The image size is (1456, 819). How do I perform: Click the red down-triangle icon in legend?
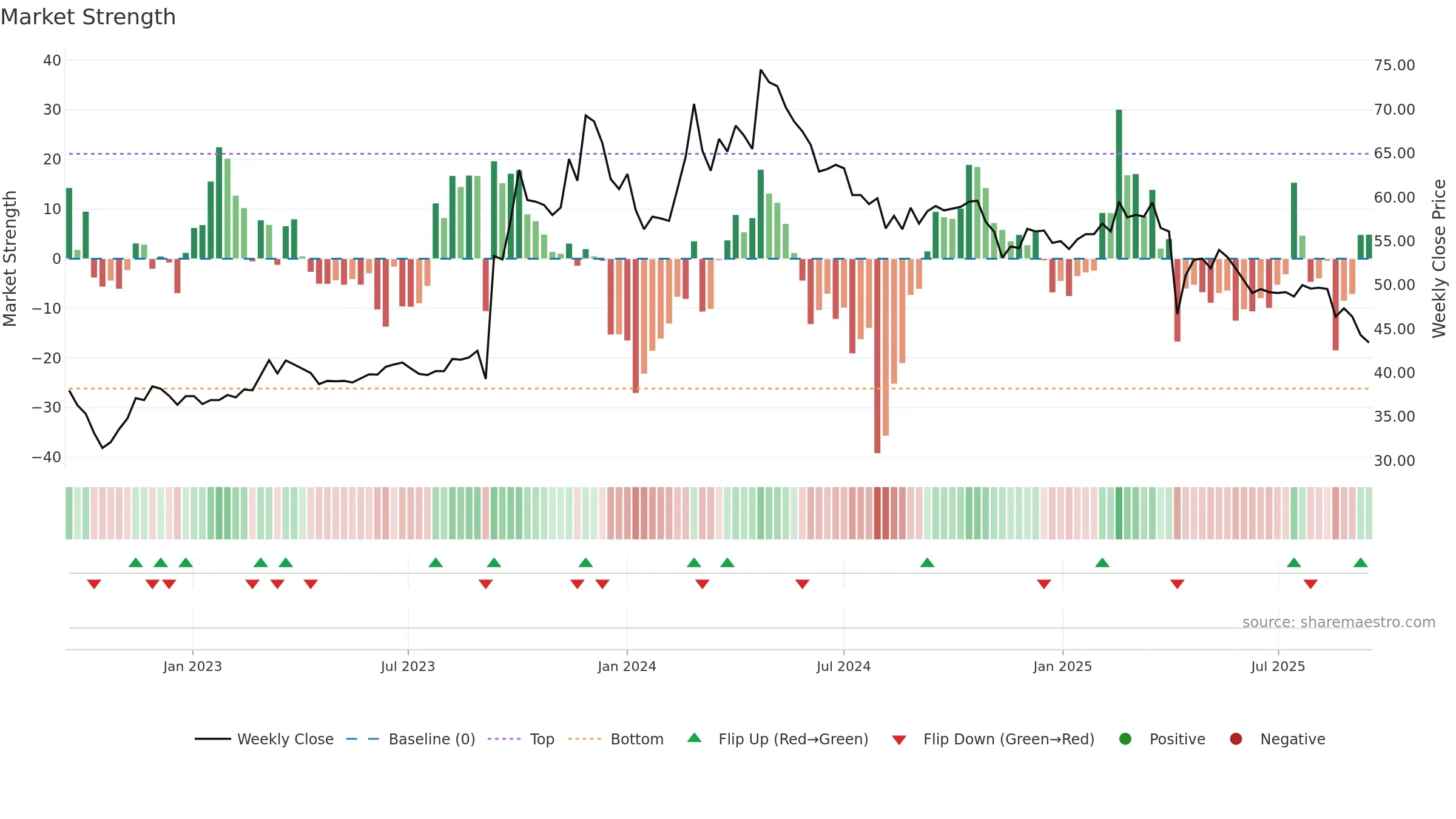[899, 740]
